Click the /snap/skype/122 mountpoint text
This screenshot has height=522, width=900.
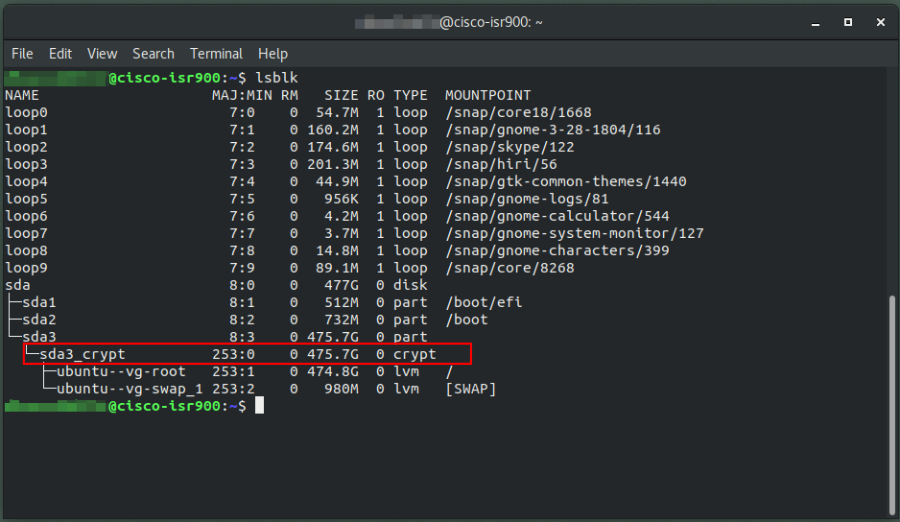[510, 147]
